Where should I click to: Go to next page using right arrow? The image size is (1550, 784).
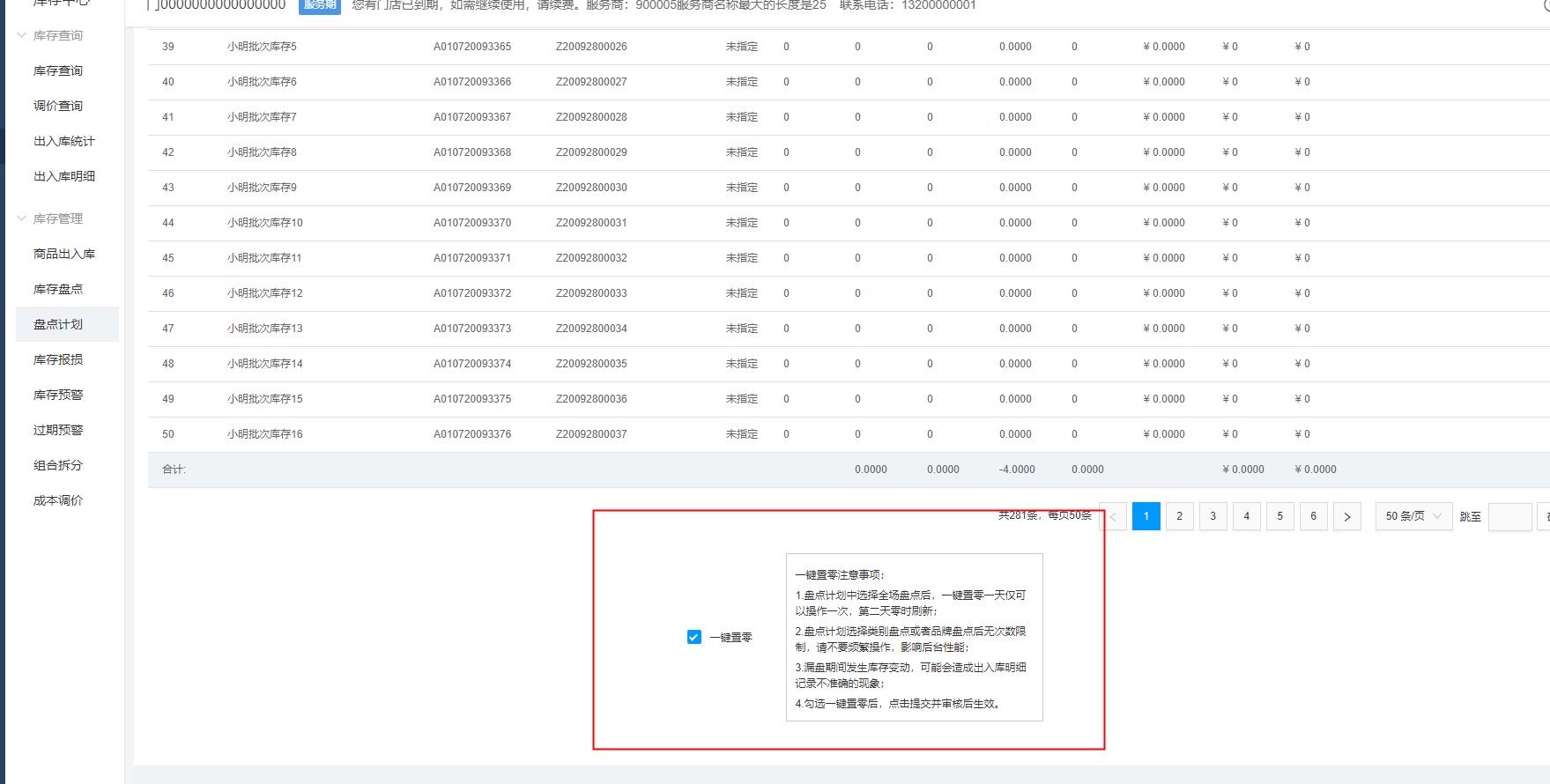pyautogui.click(x=1346, y=516)
